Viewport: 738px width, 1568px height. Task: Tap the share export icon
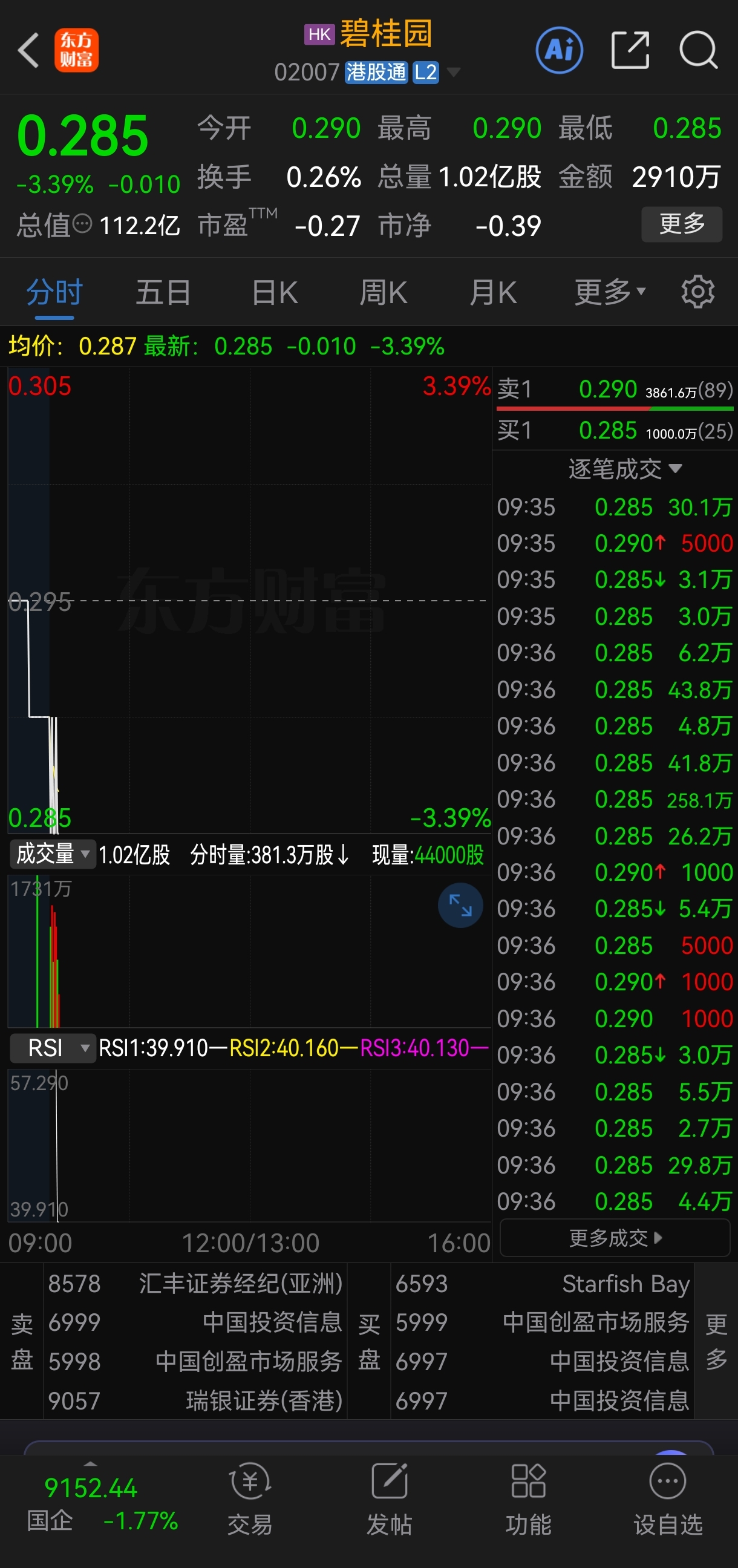coord(630,50)
